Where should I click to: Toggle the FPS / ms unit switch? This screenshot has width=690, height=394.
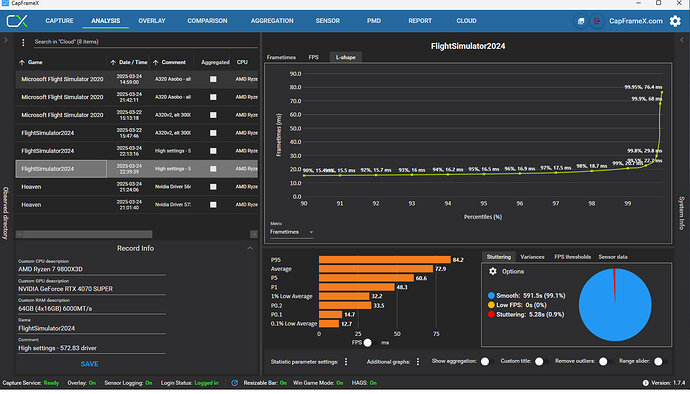coord(369,342)
